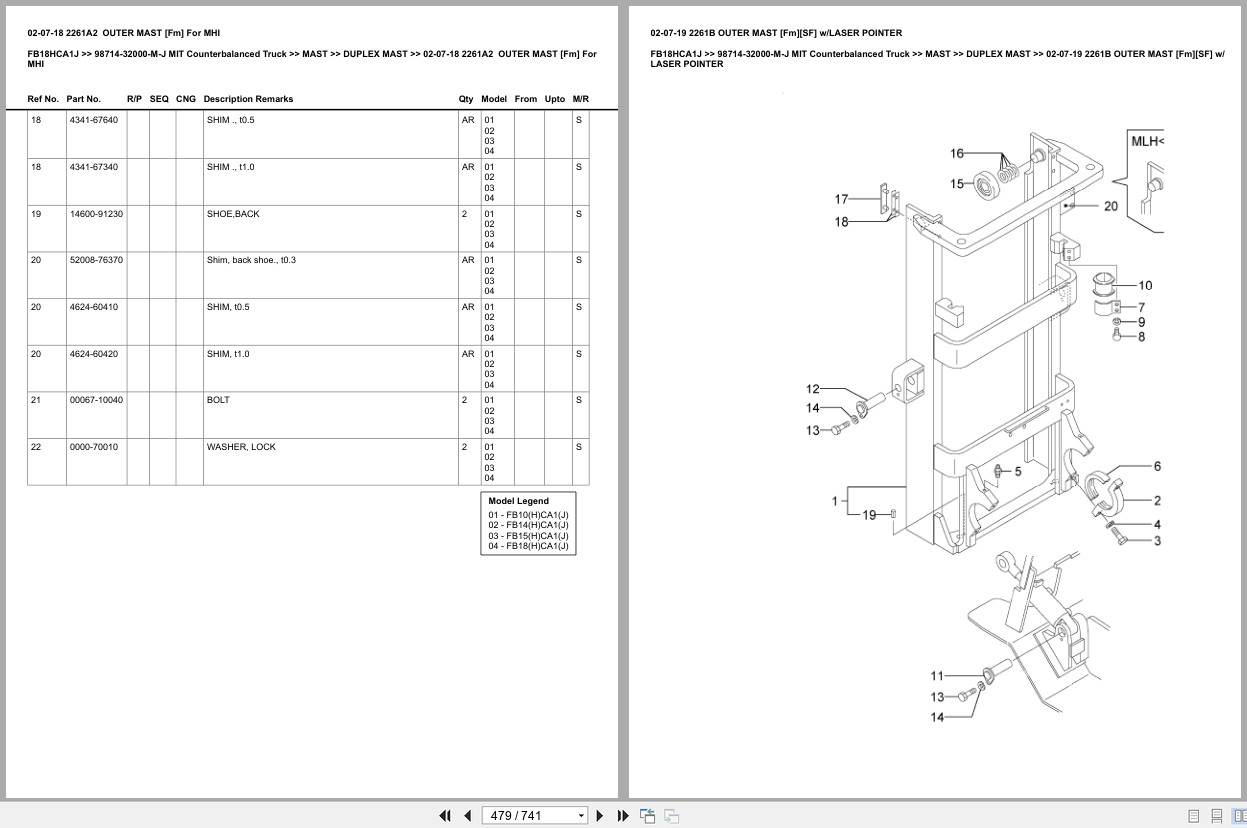Viewport: 1247px width, 828px height.
Task: Click callout number 15 in the diagram
Action: [957, 184]
